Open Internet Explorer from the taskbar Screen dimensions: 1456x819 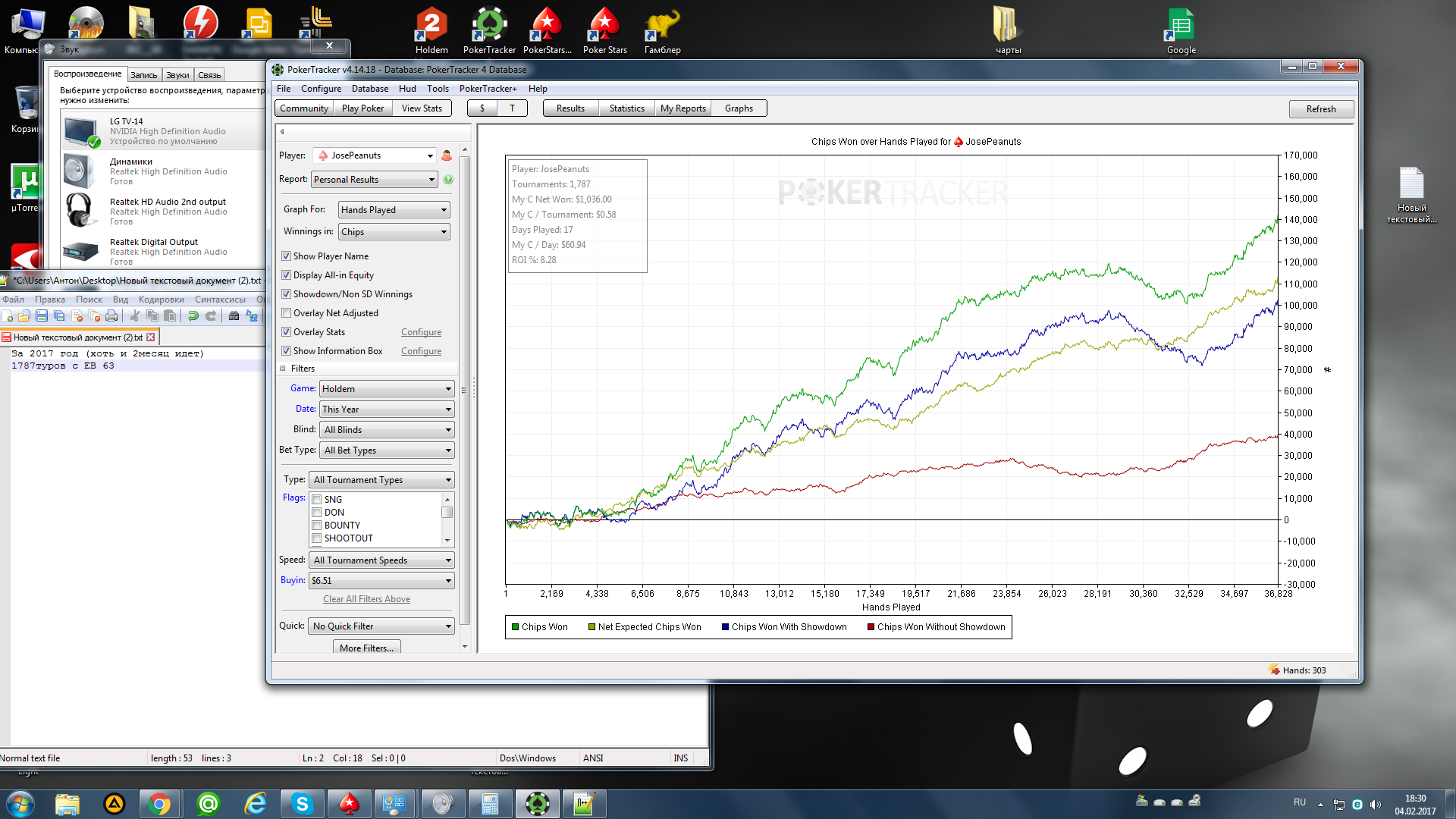(x=256, y=804)
